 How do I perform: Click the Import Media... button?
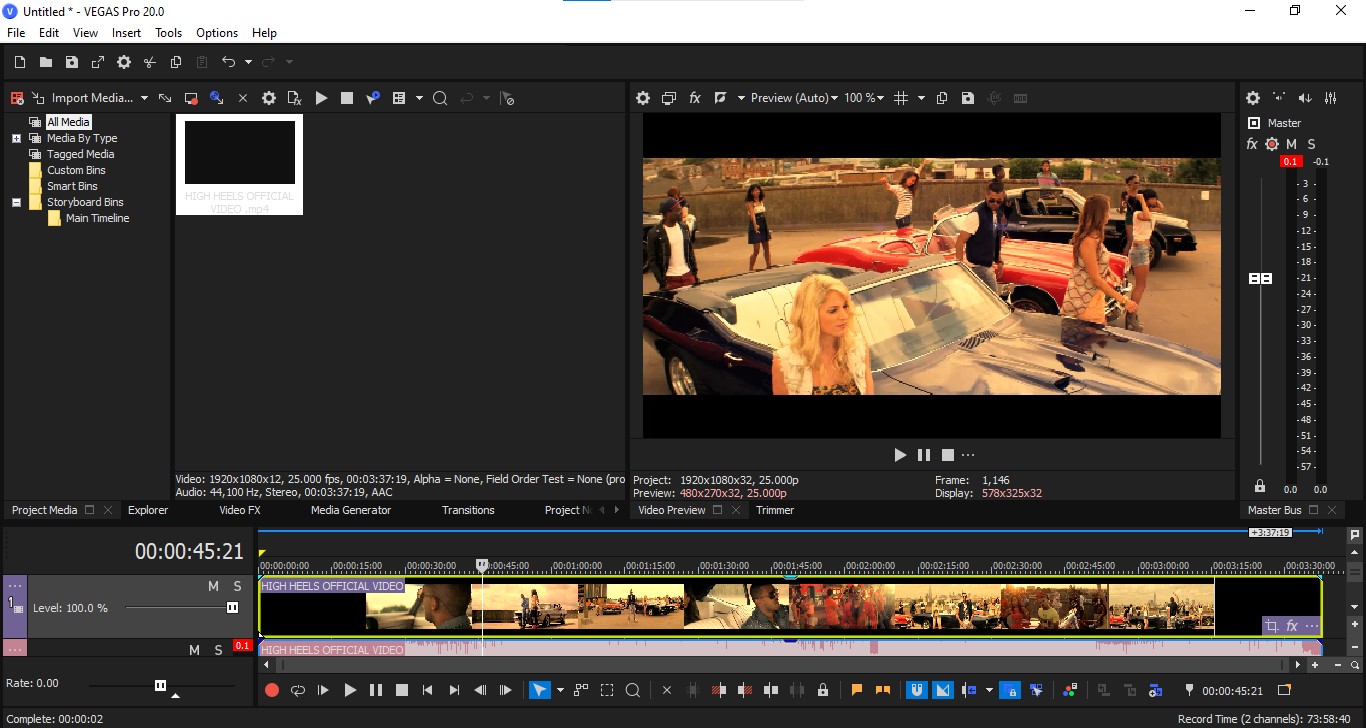[92, 98]
